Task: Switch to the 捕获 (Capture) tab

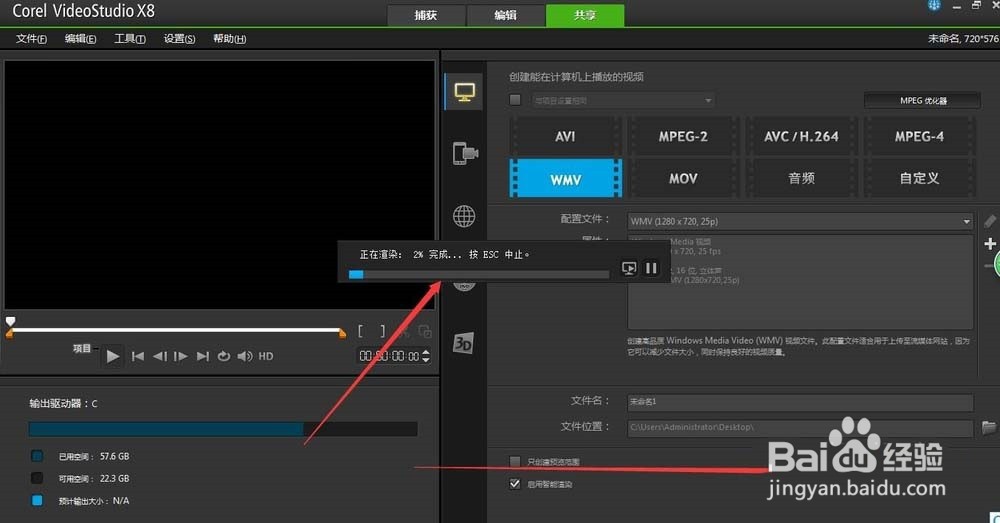Action: point(426,15)
